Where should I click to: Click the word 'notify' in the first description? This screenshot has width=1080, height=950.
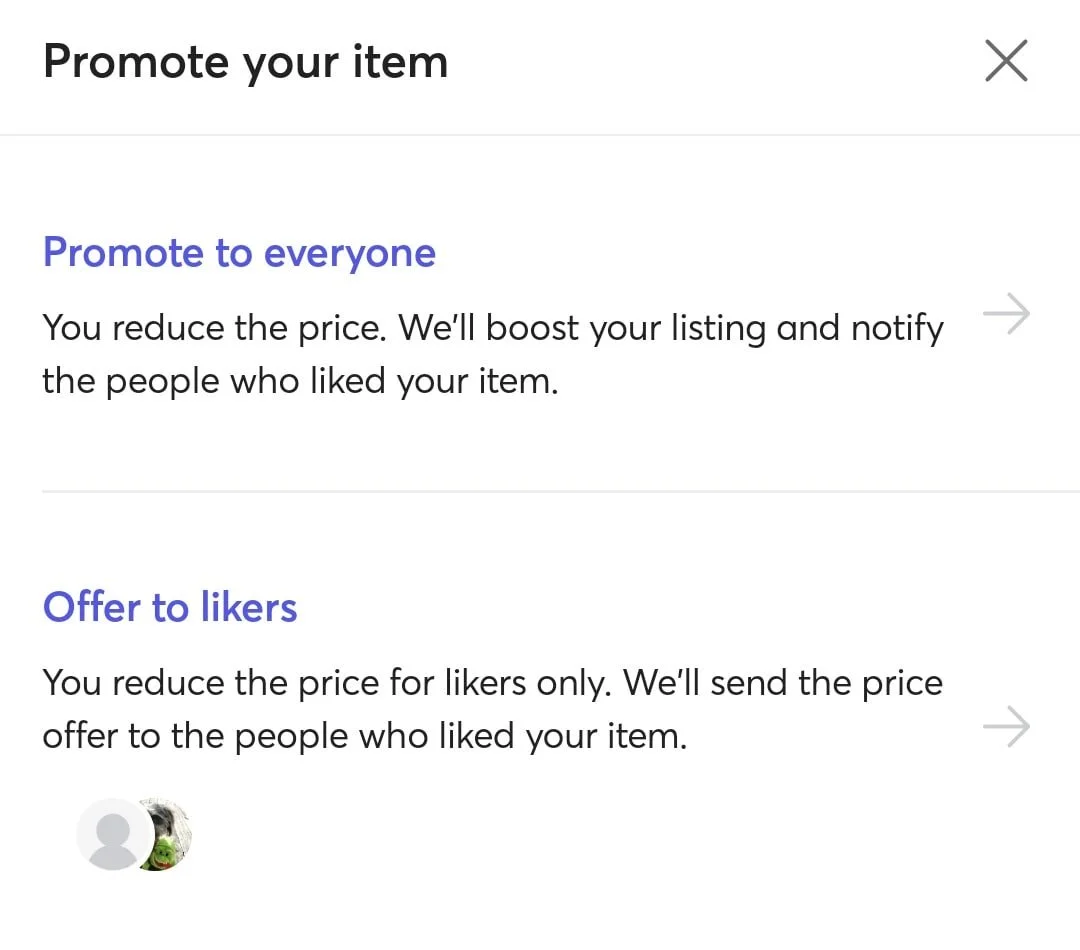click(x=896, y=329)
